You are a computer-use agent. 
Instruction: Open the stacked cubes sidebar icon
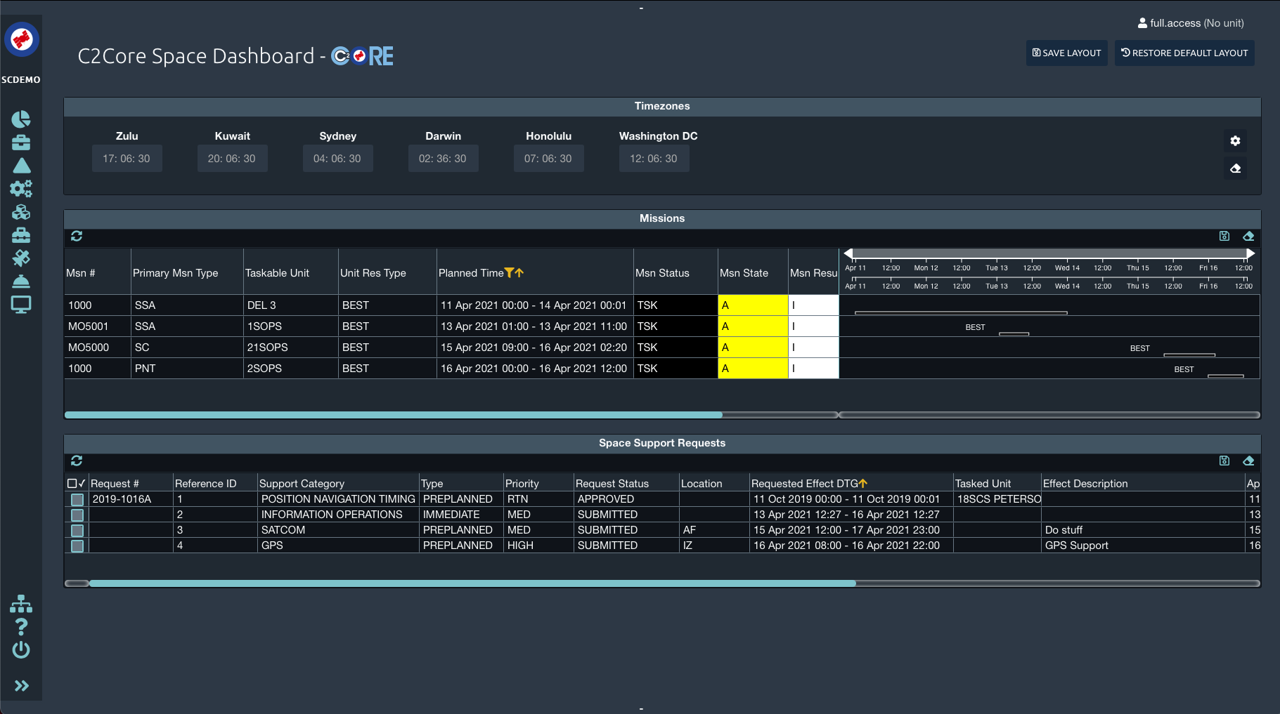(21, 212)
